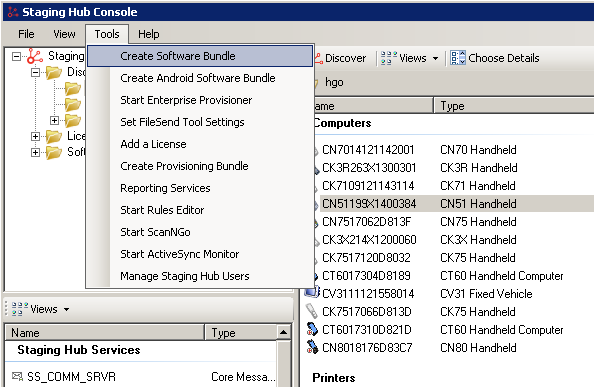Click the Discover toolbar button

pyautogui.click(x=341, y=58)
